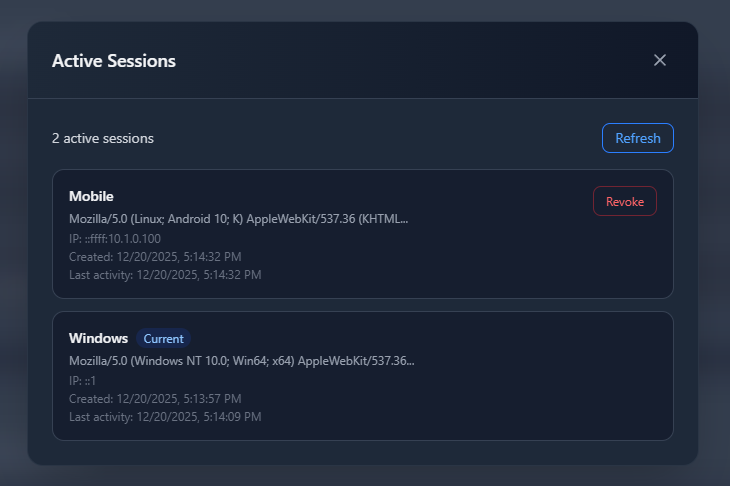The height and width of the screenshot is (486, 730).
Task: Click the Windows NT user agent string
Action: tap(241, 360)
